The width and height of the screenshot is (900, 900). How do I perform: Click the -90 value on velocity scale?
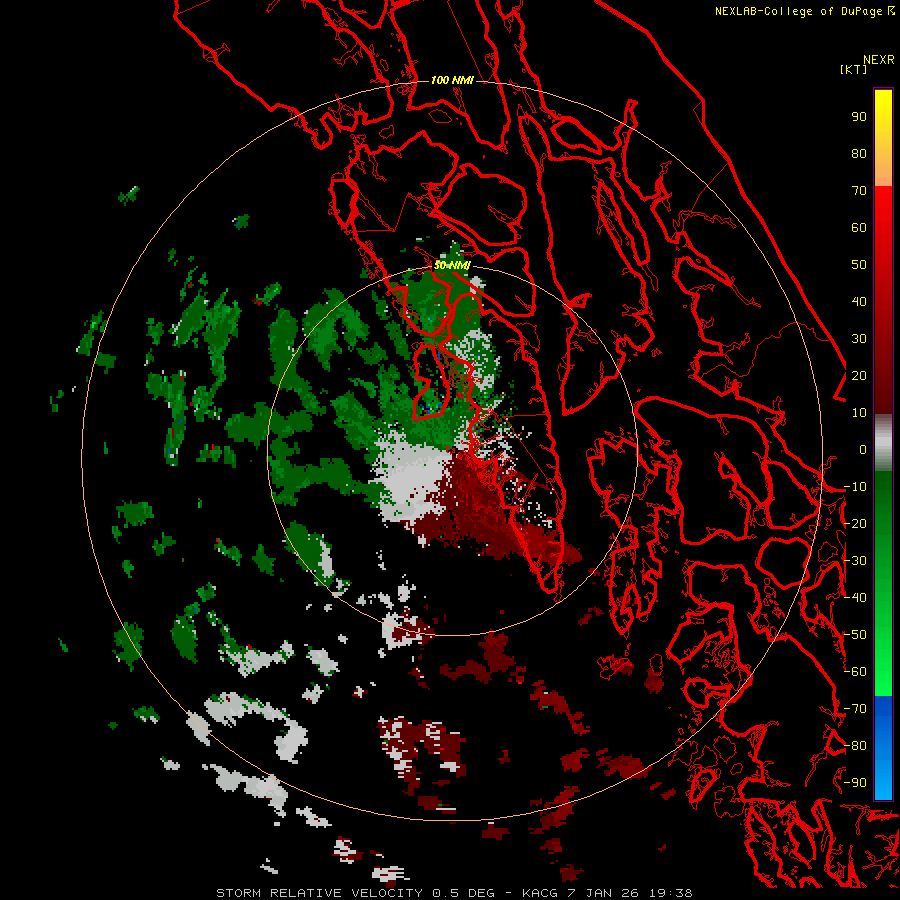[x=855, y=783]
